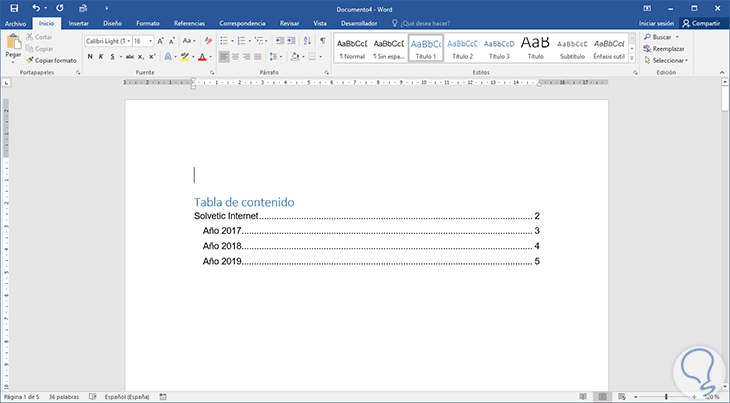Switch to the web layout view icon
The width and height of the screenshot is (730, 403).
622,396
